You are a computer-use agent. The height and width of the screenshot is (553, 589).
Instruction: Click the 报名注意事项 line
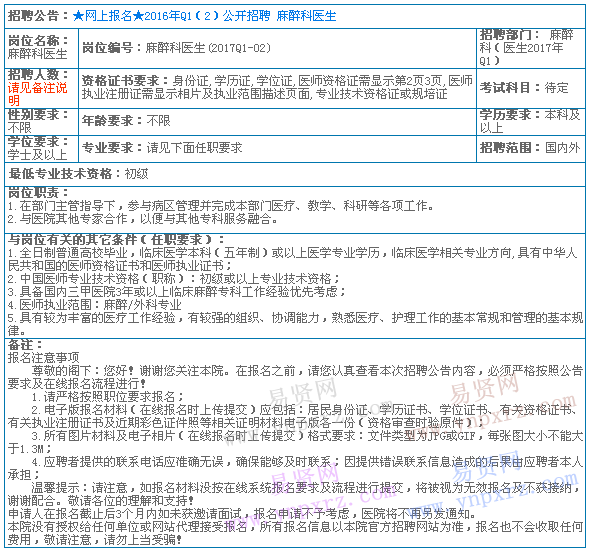click(x=44, y=357)
